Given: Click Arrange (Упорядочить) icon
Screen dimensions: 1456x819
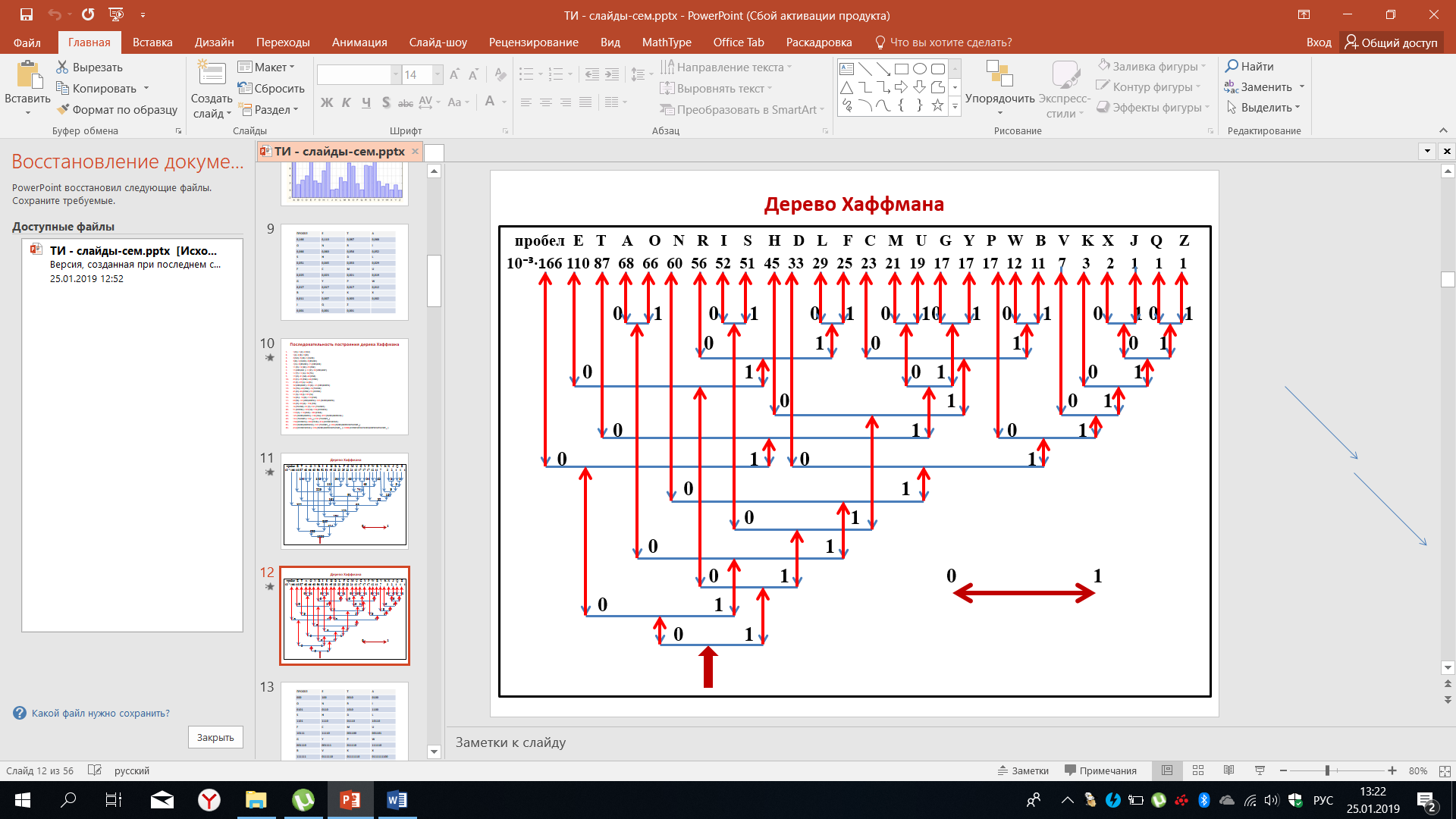Looking at the screenshot, I should pos(999,74).
